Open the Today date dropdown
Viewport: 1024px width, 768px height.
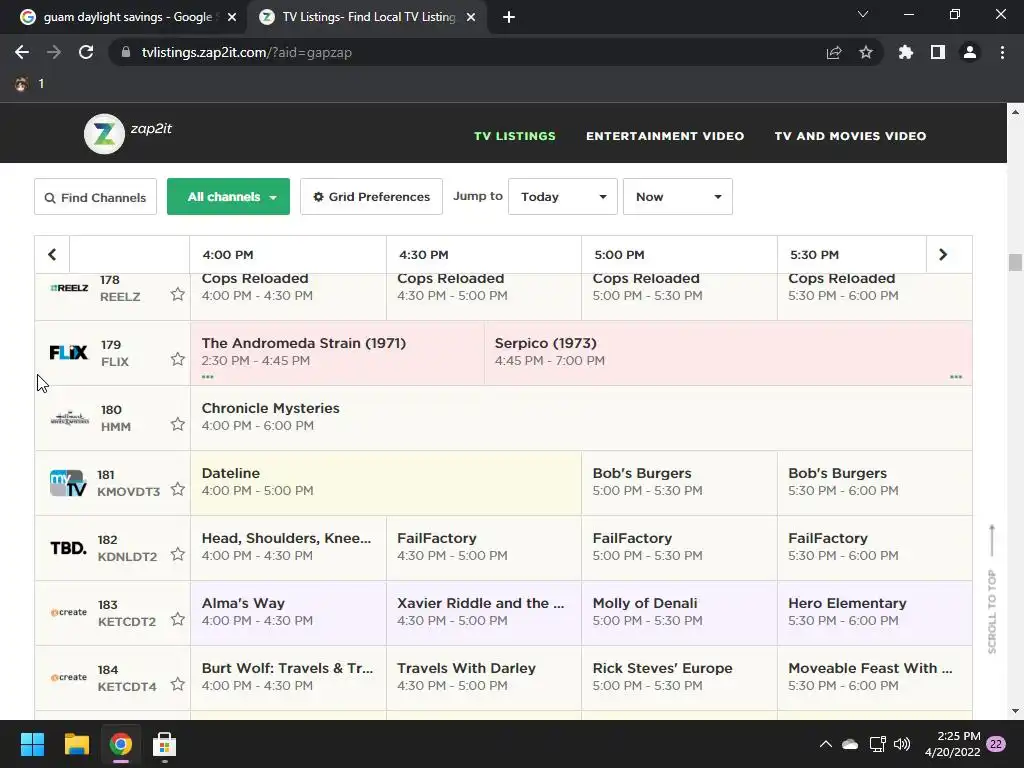click(x=562, y=197)
